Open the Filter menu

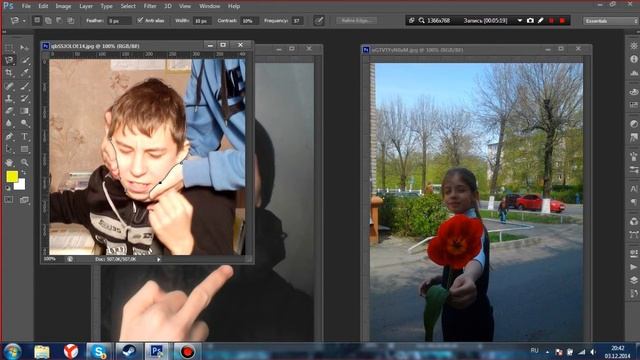coord(150,6)
